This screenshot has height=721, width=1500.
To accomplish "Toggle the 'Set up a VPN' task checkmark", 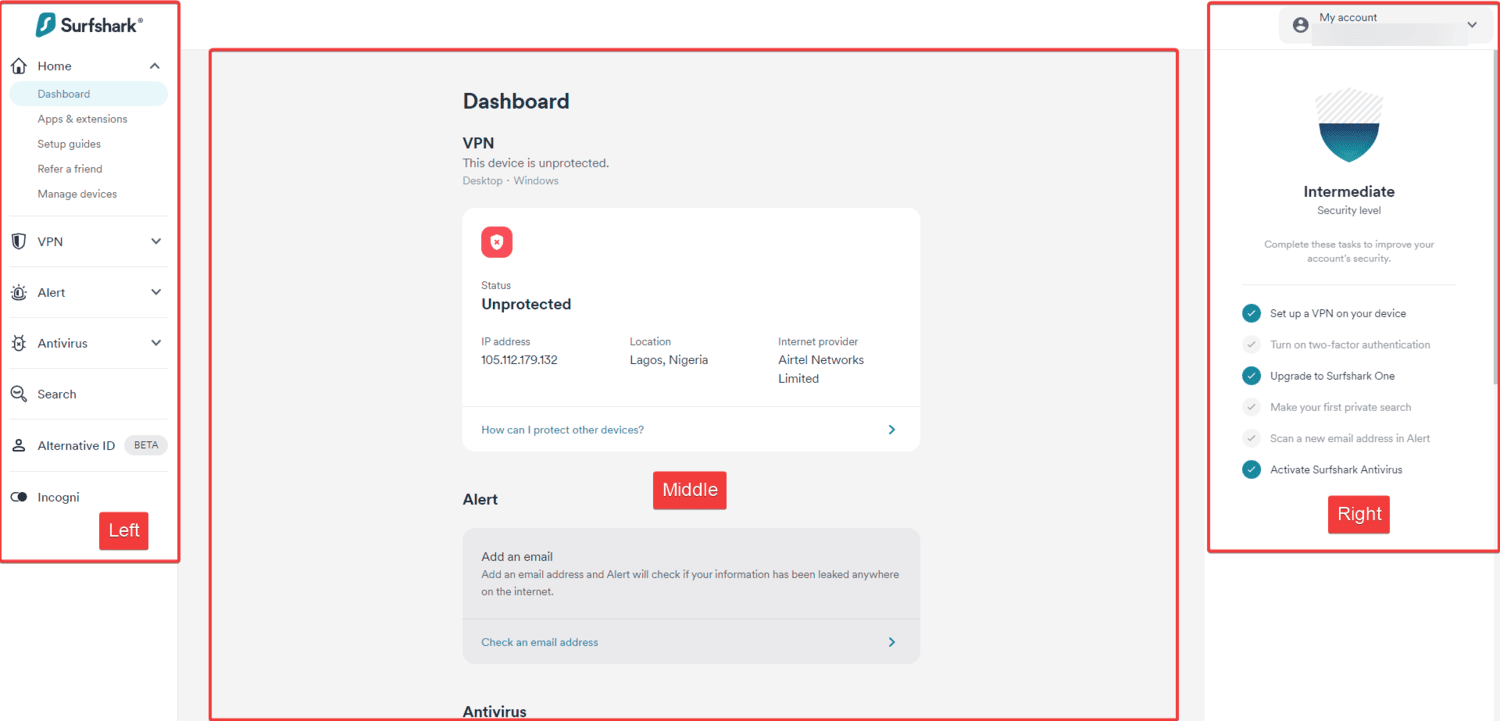I will pos(1251,313).
